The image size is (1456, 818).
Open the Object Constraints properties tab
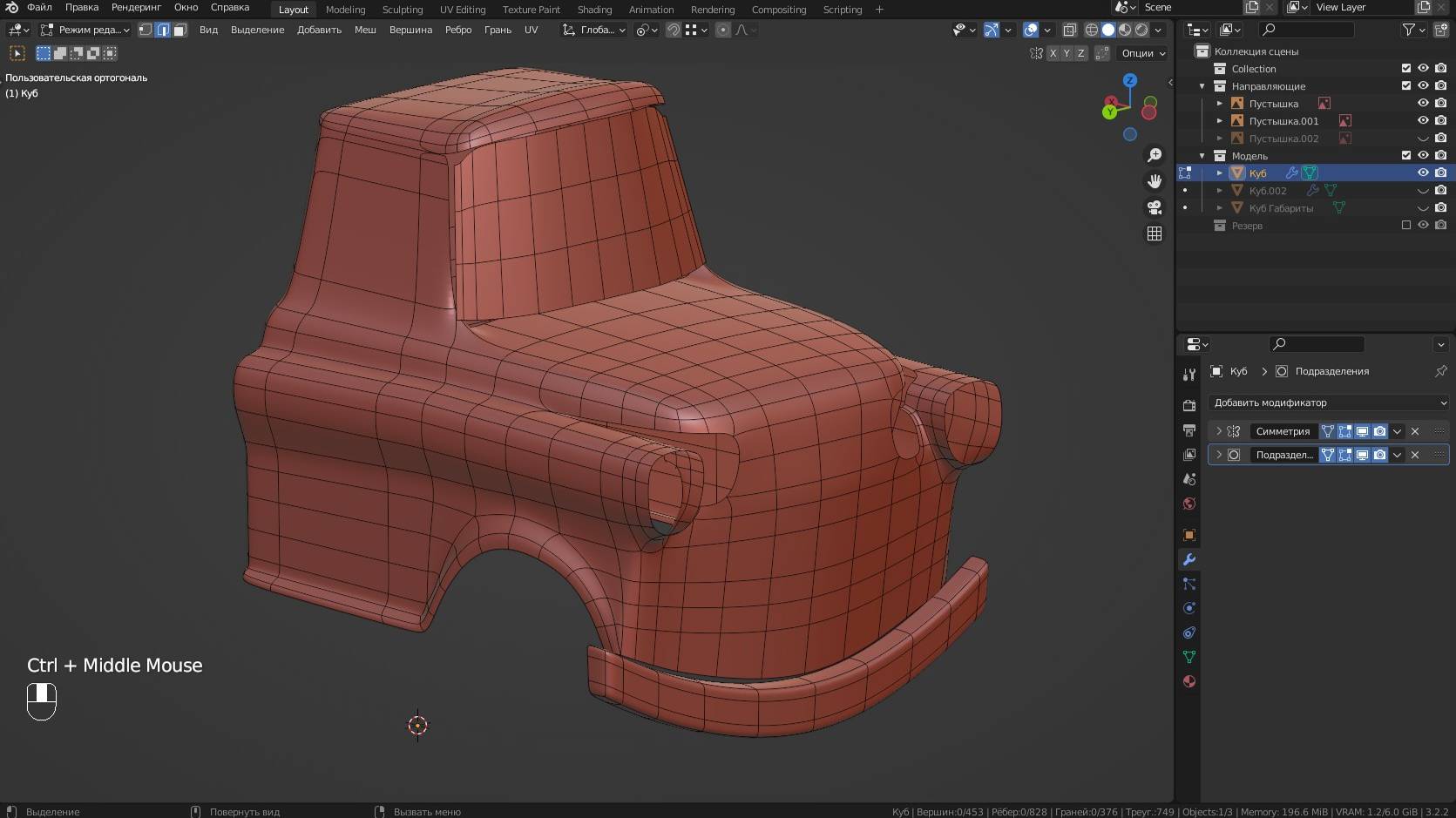point(1189,632)
